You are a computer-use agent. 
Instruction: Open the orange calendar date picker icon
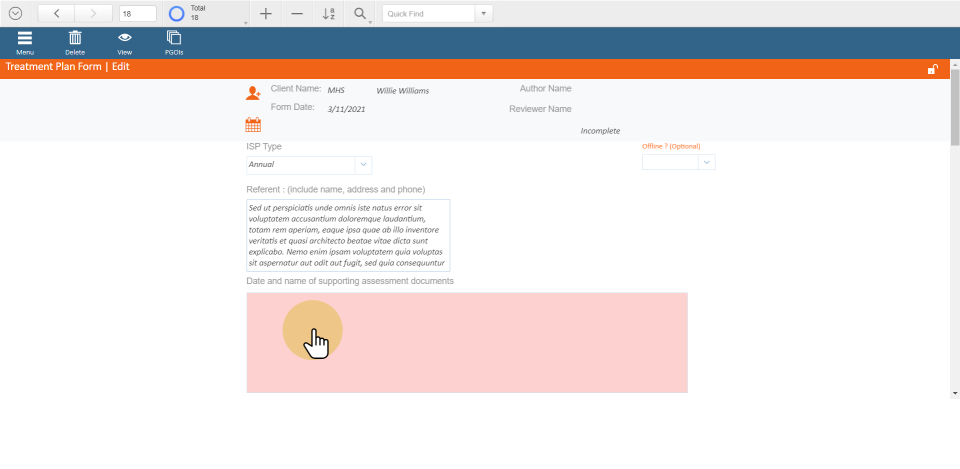pos(253,125)
